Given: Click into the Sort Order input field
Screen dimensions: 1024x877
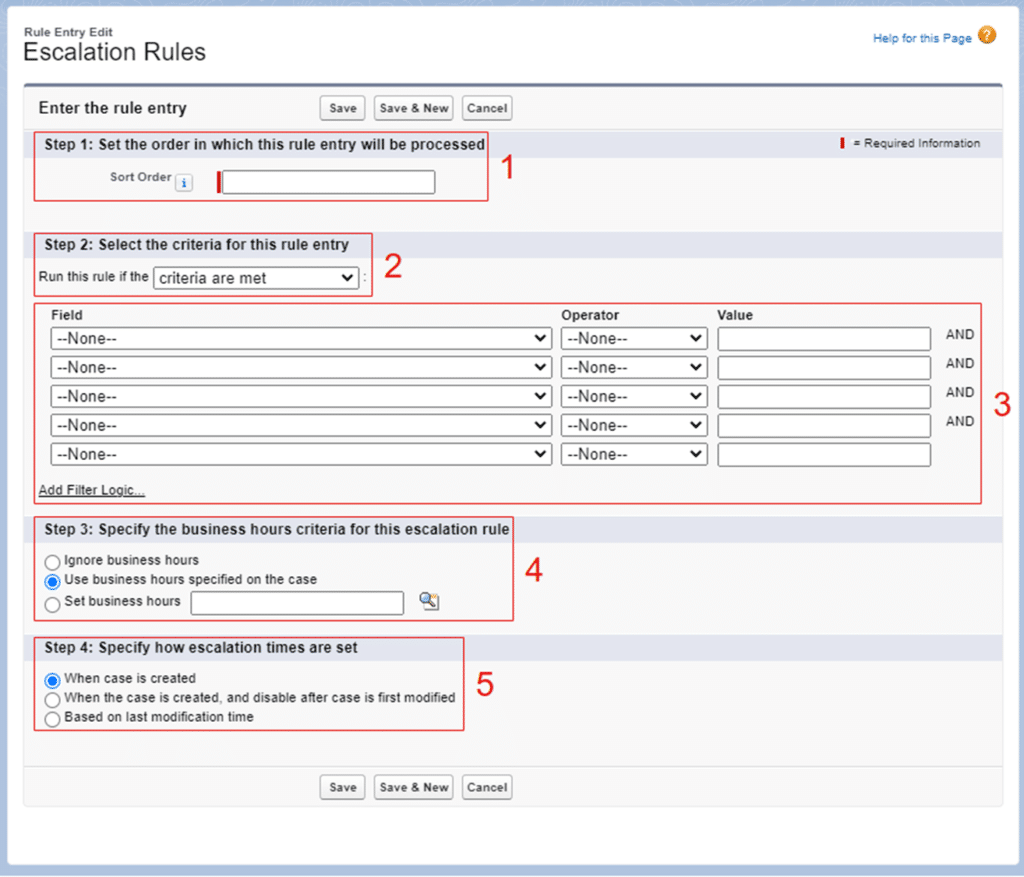Looking at the screenshot, I should tap(328, 182).
